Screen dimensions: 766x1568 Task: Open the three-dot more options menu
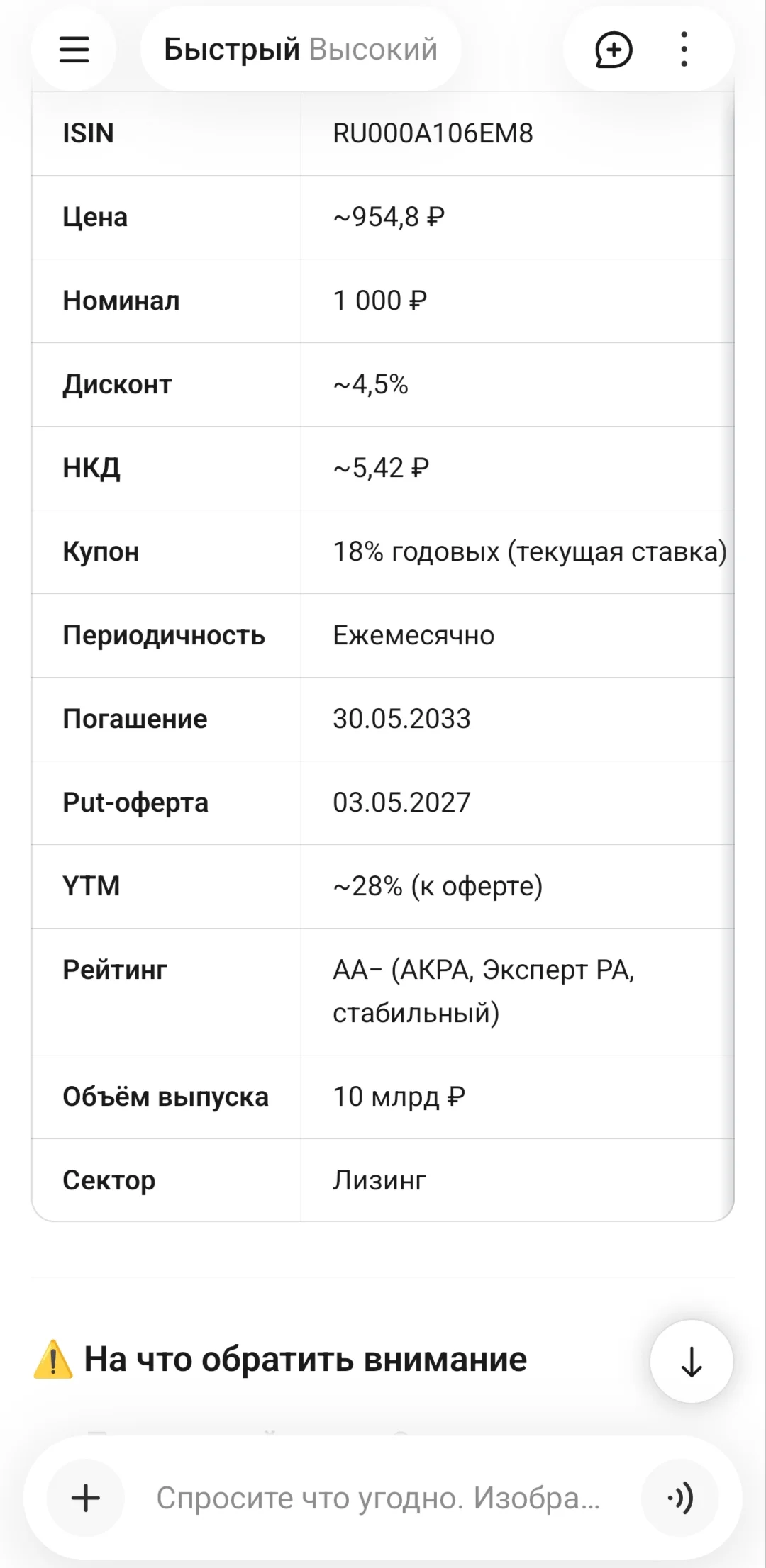pos(684,50)
